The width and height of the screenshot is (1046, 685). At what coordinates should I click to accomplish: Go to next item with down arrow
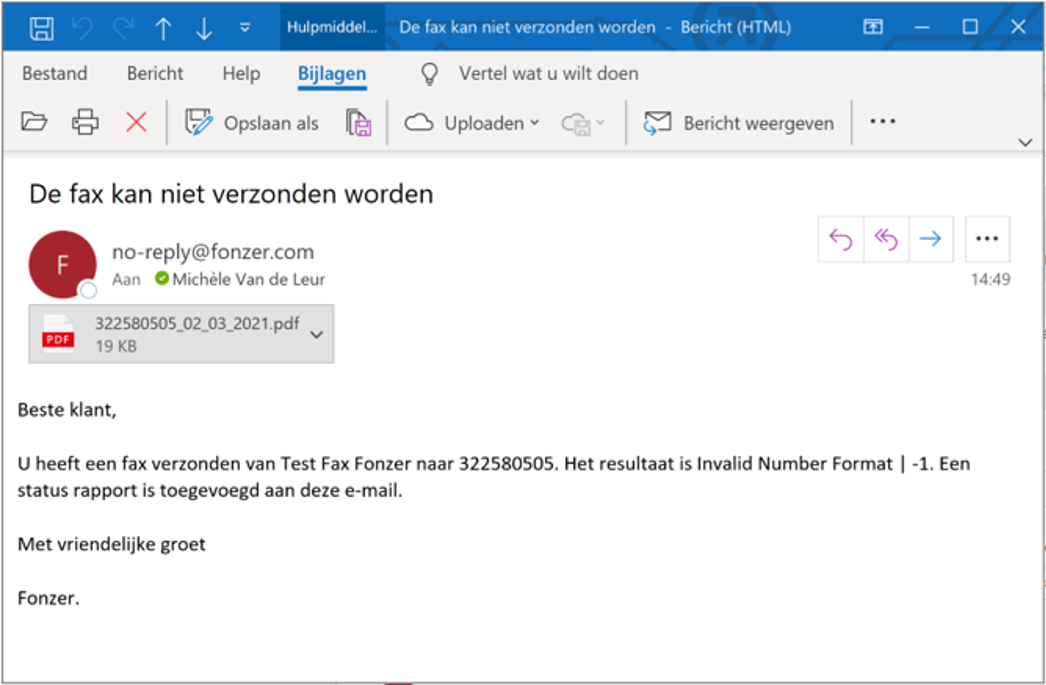[x=204, y=29]
